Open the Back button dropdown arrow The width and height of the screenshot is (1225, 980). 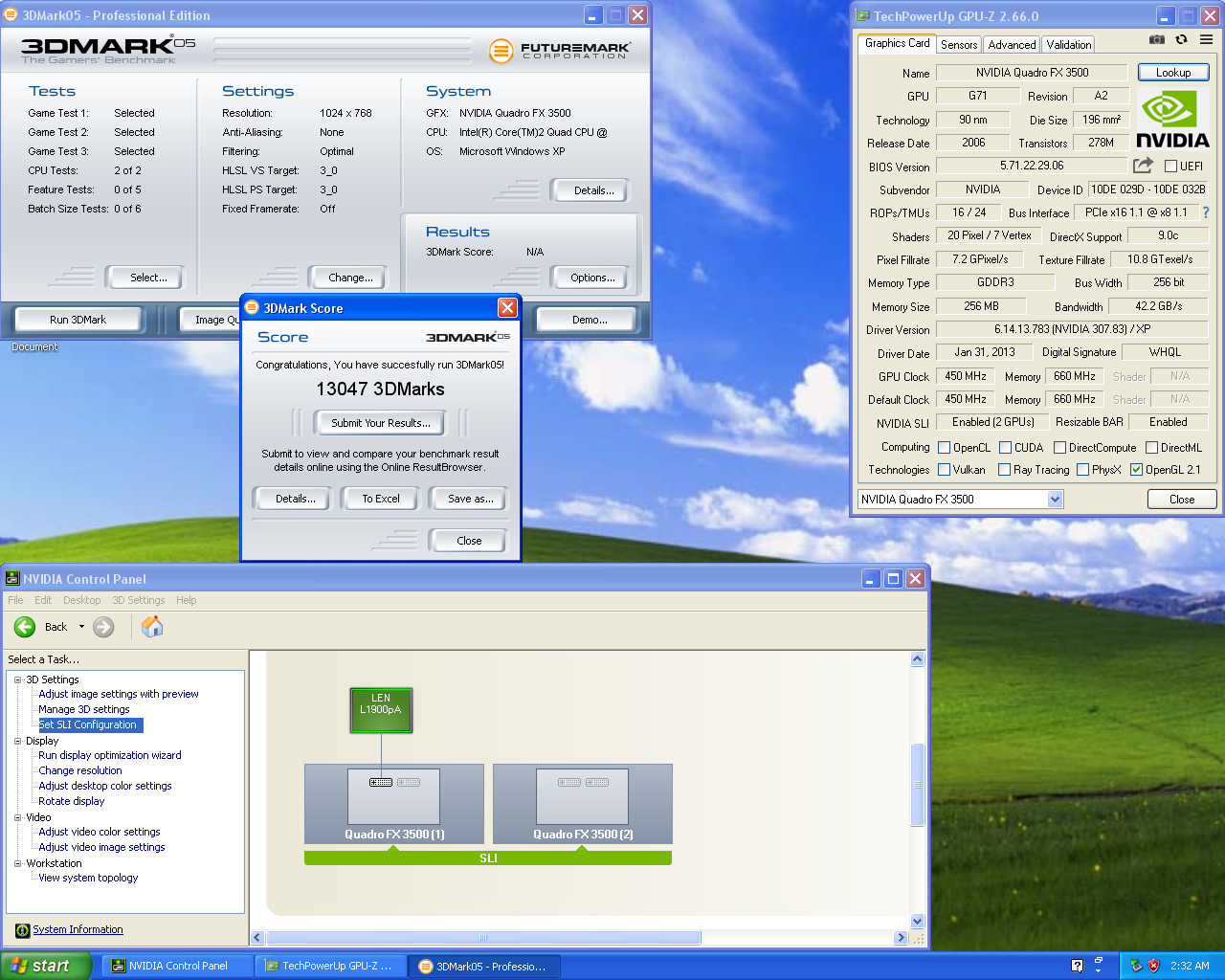coord(81,627)
